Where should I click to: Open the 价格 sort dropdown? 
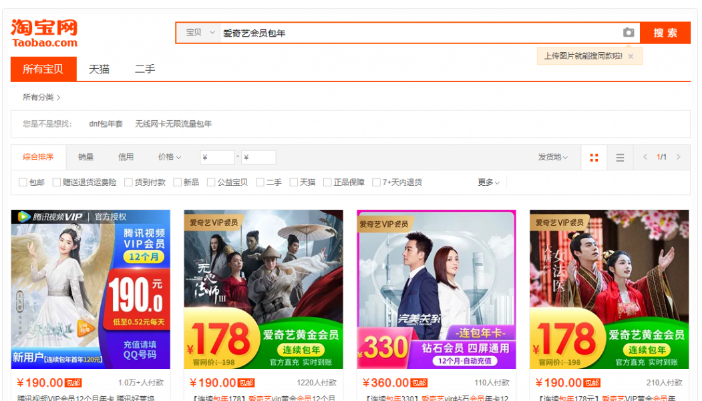(x=169, y=157)
